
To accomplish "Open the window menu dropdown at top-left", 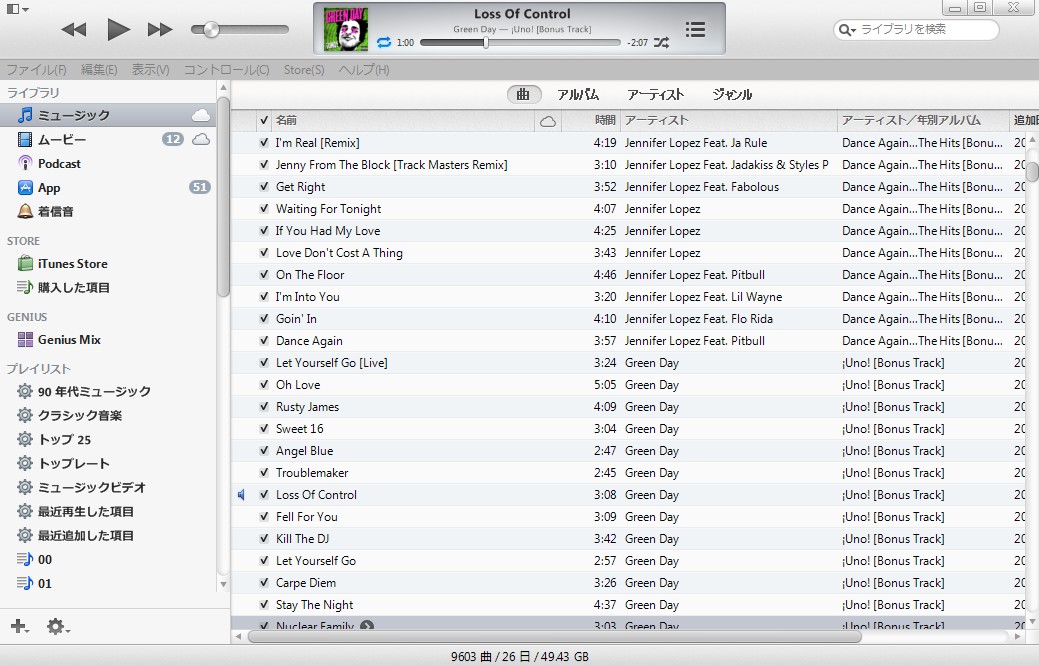I will (x=18, y=9).
